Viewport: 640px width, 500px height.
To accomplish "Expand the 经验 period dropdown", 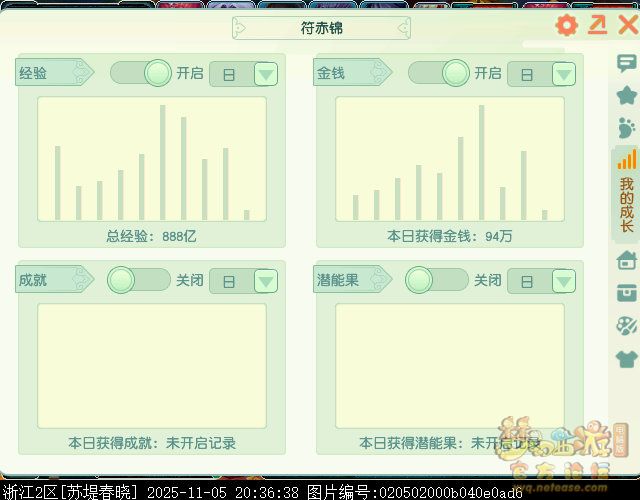I will point(265,75).
